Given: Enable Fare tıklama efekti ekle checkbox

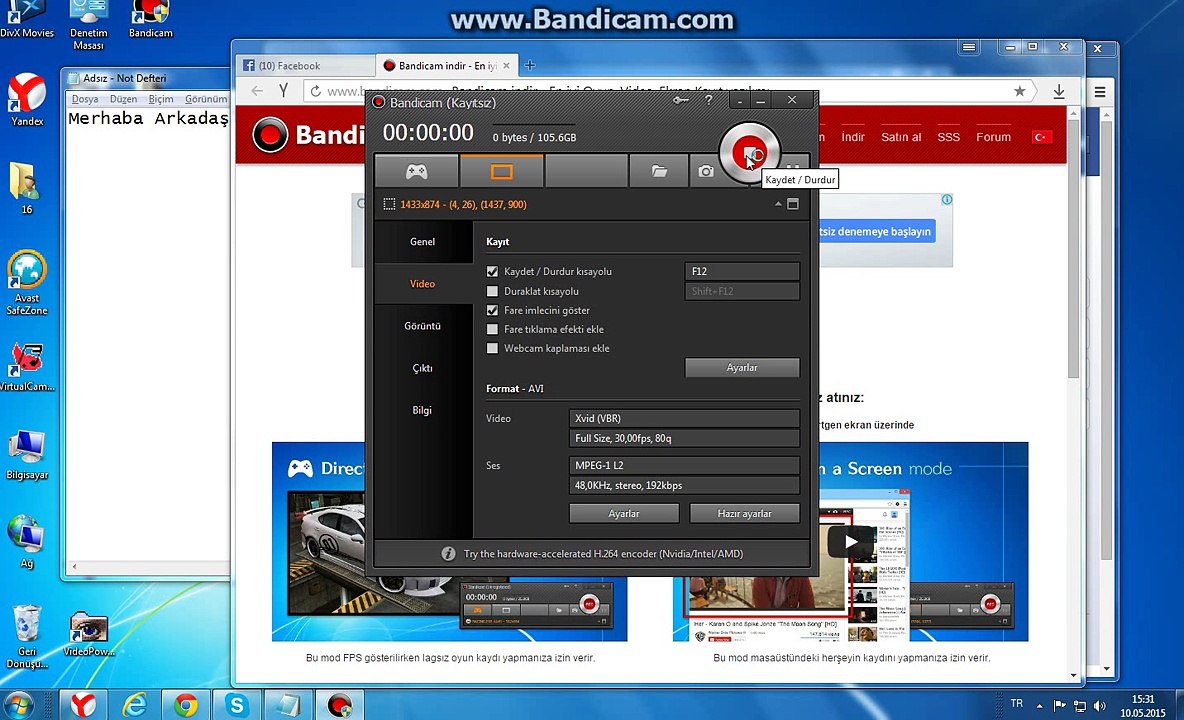Looking at the screenshot, I should point(492,329).
